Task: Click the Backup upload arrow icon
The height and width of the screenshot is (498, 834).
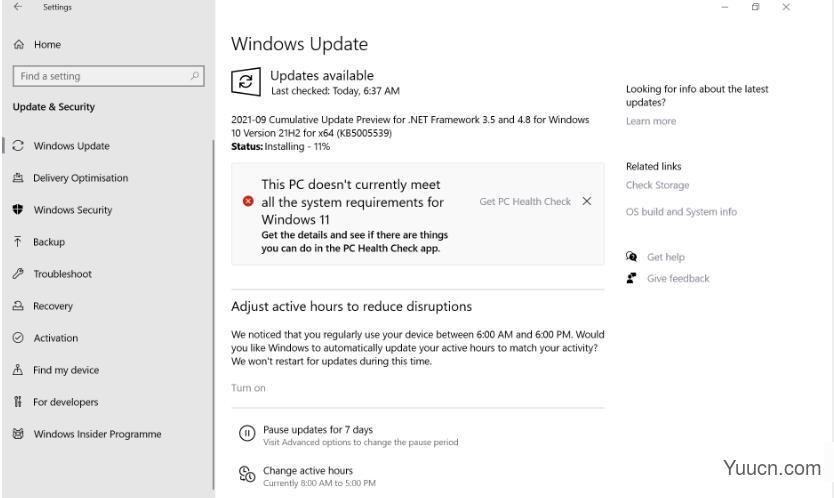Action: (x=18, y=242)
